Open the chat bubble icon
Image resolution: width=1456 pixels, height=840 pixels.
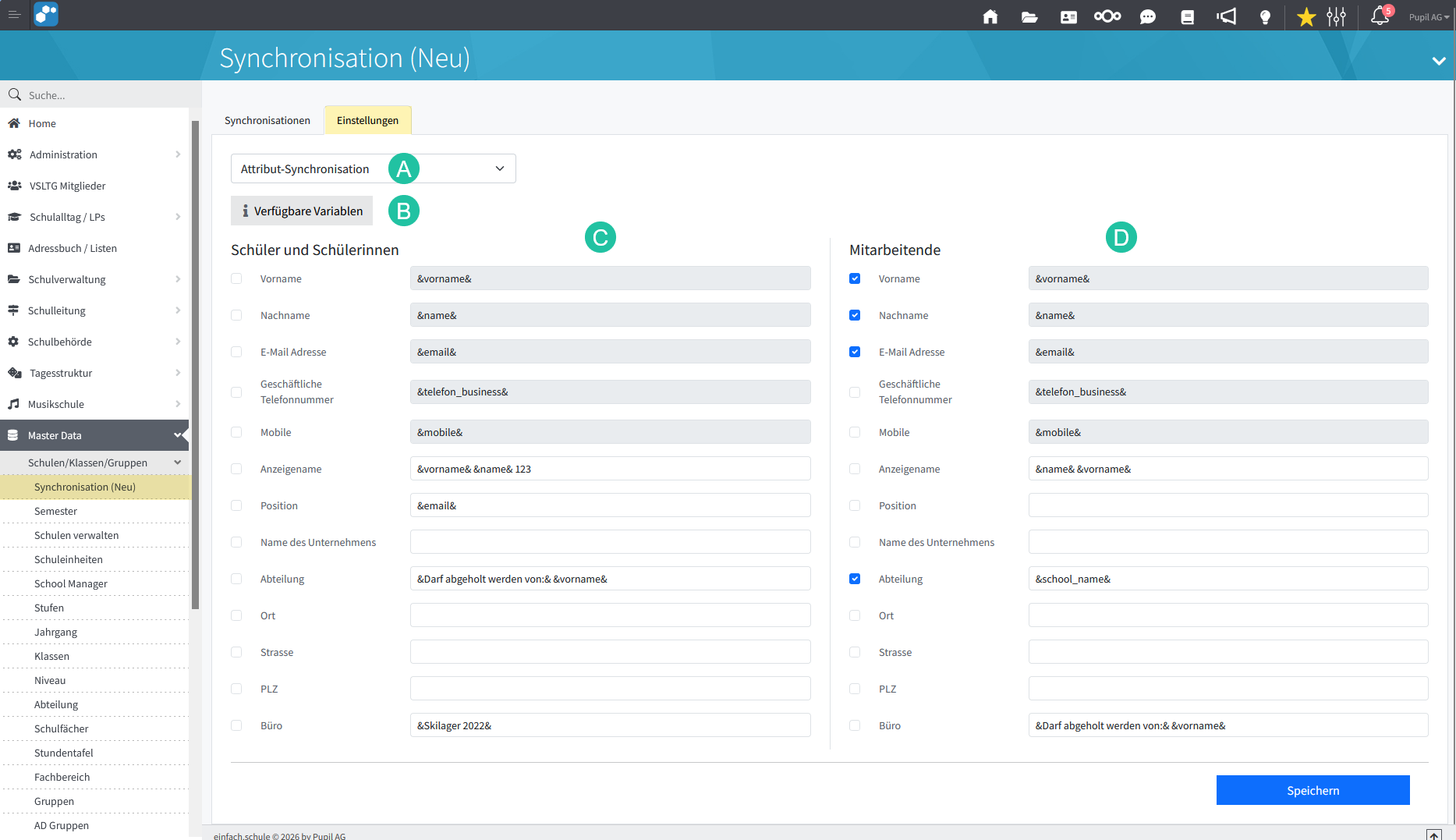pyautogui.click(x=1148, y=16)
